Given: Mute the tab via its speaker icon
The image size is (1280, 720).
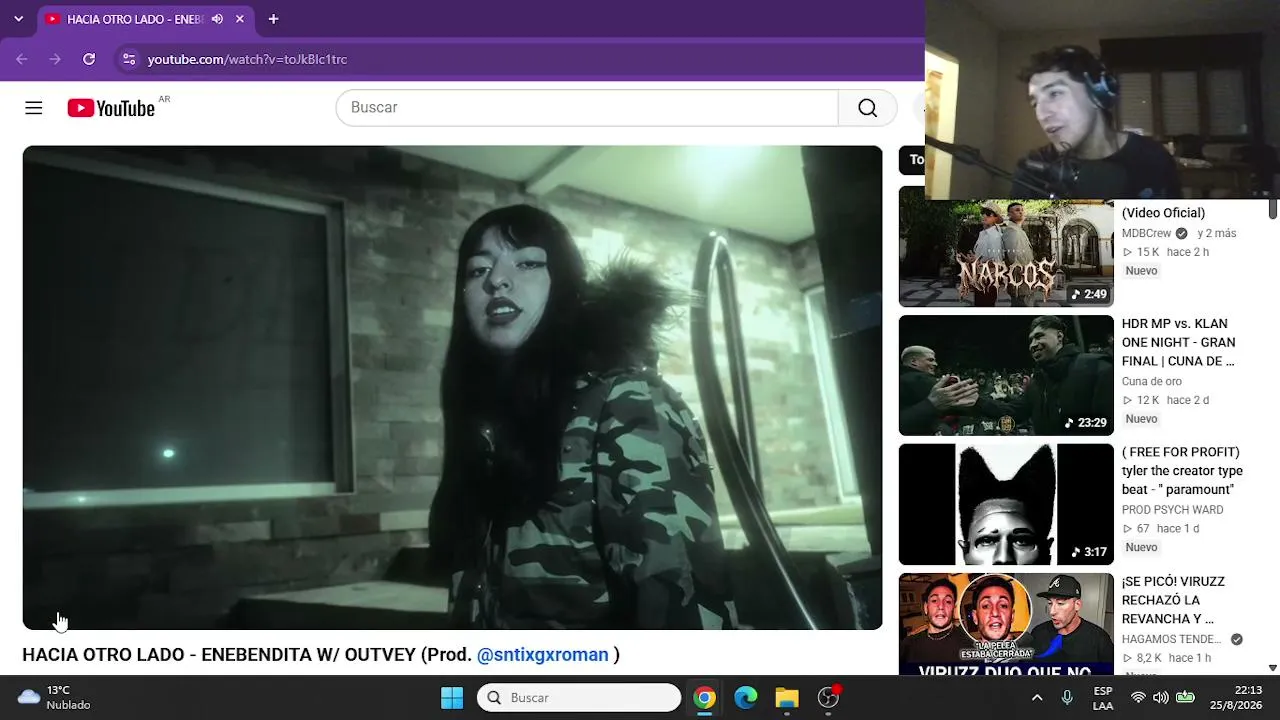Looking at the screenshot, I should click(217, 19).
